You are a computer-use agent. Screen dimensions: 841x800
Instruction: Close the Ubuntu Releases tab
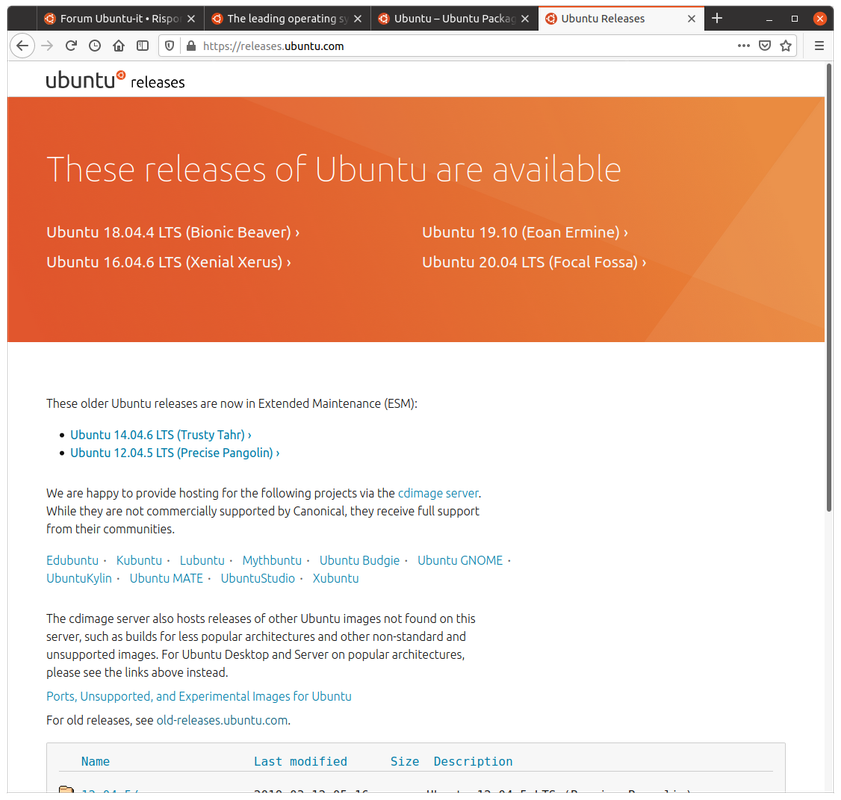(x=691, y=19)
